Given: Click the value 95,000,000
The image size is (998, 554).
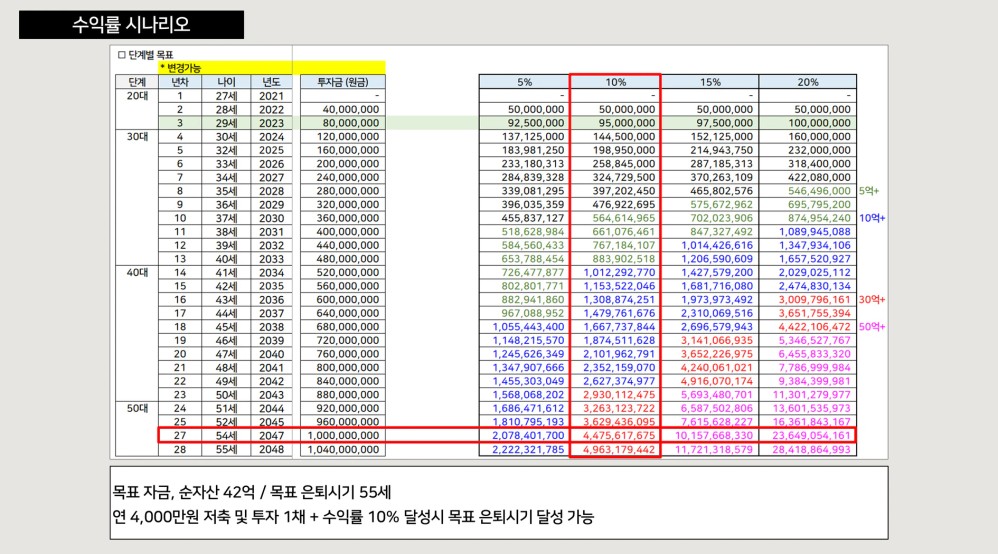Looking at the screenshot, I should [627, 123].
